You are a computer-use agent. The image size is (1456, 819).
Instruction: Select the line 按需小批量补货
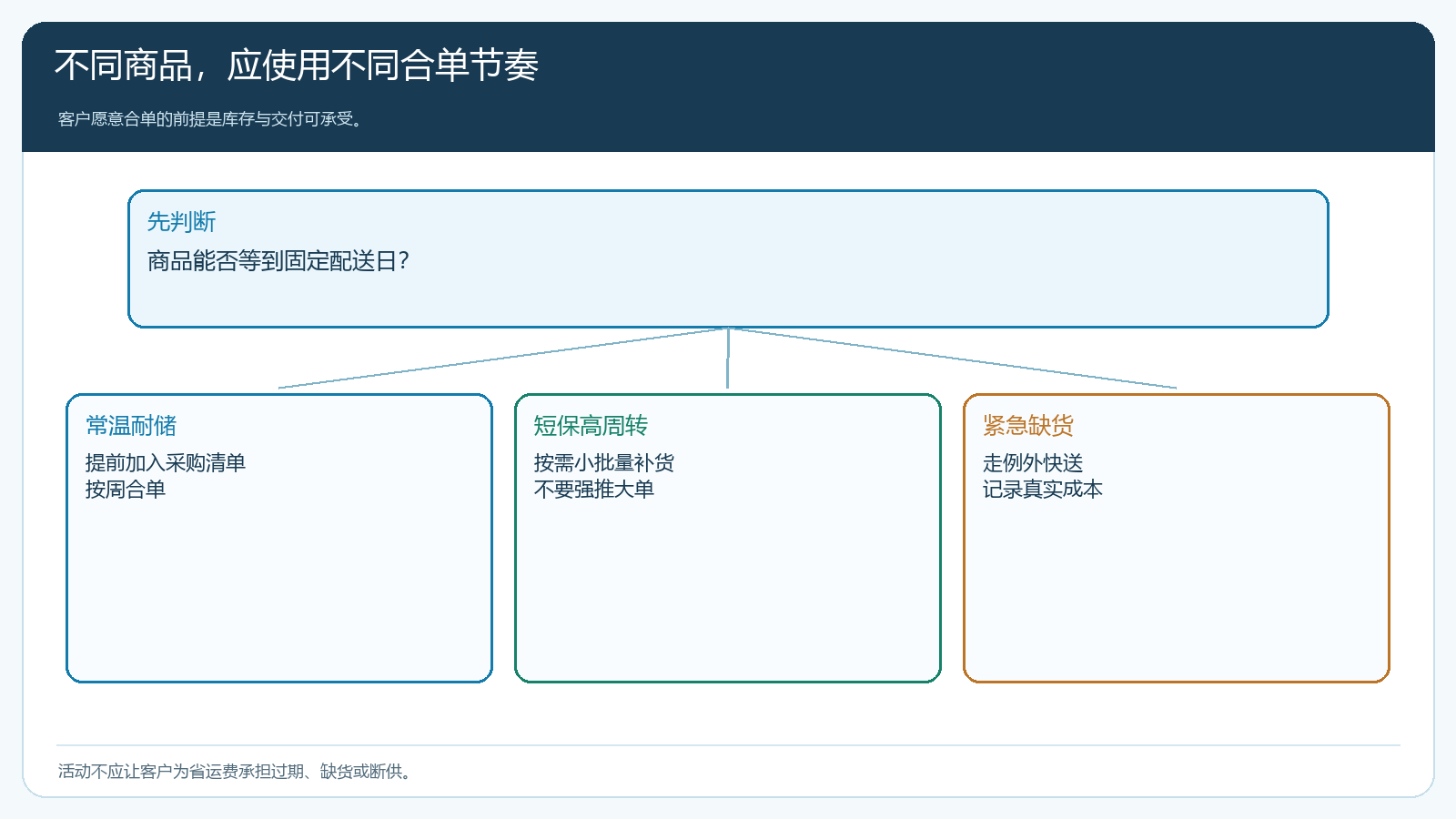click(x=604, y=463)
